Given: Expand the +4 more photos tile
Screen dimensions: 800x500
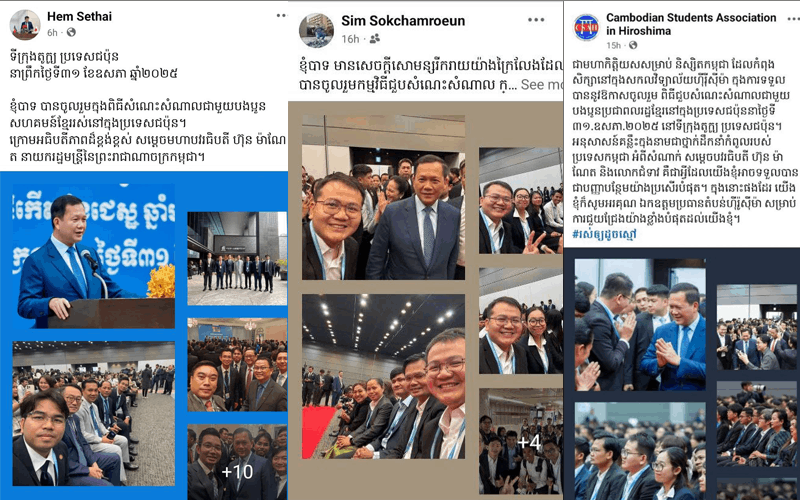Looking at the screenshot, I should tap(521, 440).
